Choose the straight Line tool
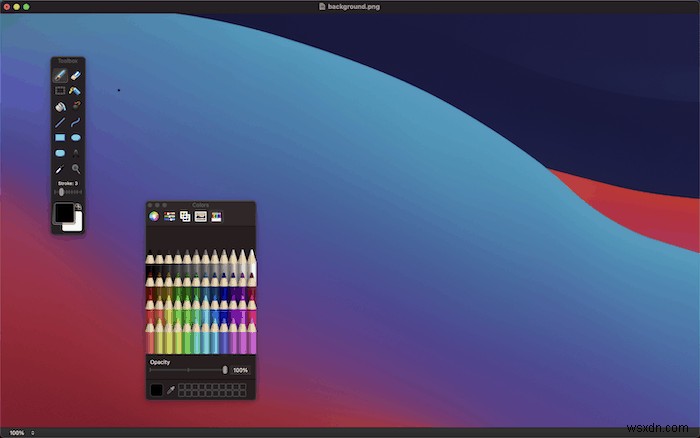Image resolution: width=700 pixels, height=438 pixels. (60, 122)
